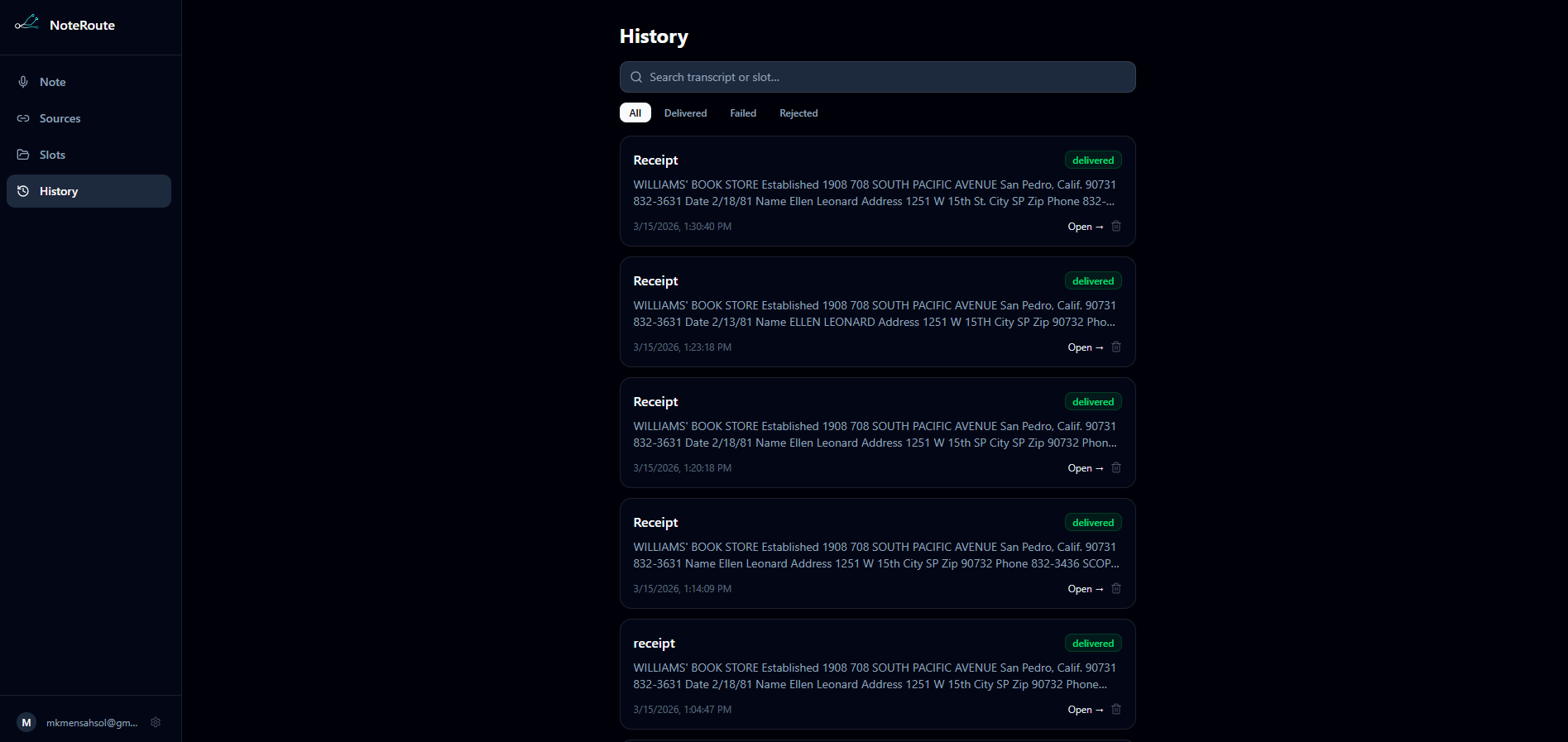The height and width of the screenshot is (742, 1568).
Task: Delete the receipt from 1:23:18 PM
Action: point(1116,347)
